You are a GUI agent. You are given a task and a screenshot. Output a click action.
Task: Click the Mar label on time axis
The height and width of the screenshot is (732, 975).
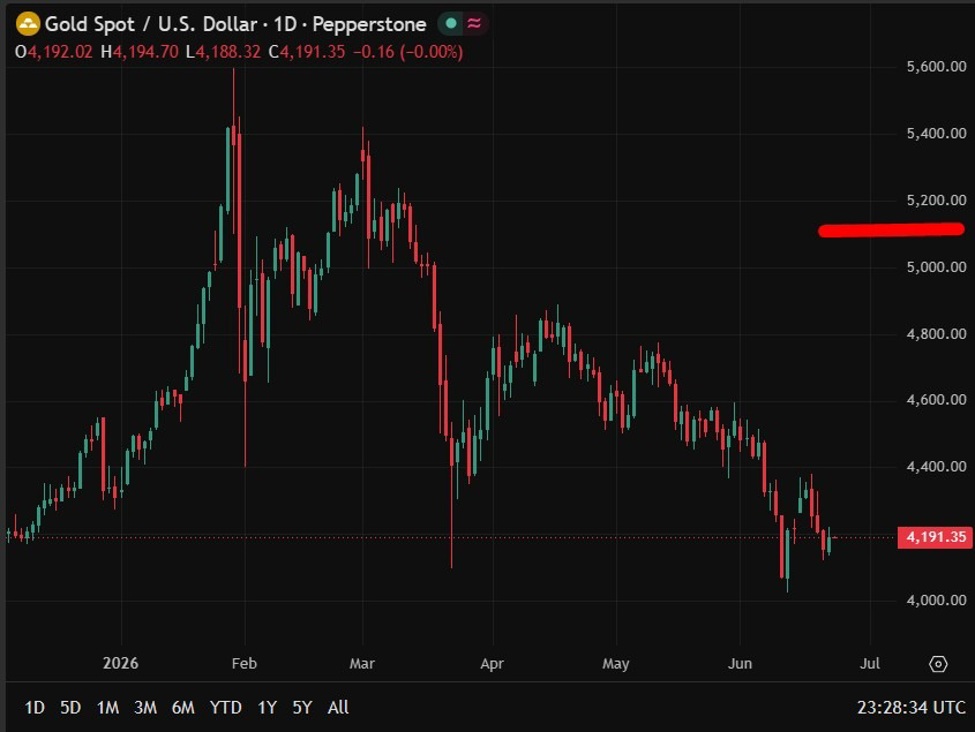pyautogui.click(x=362, y=664)
